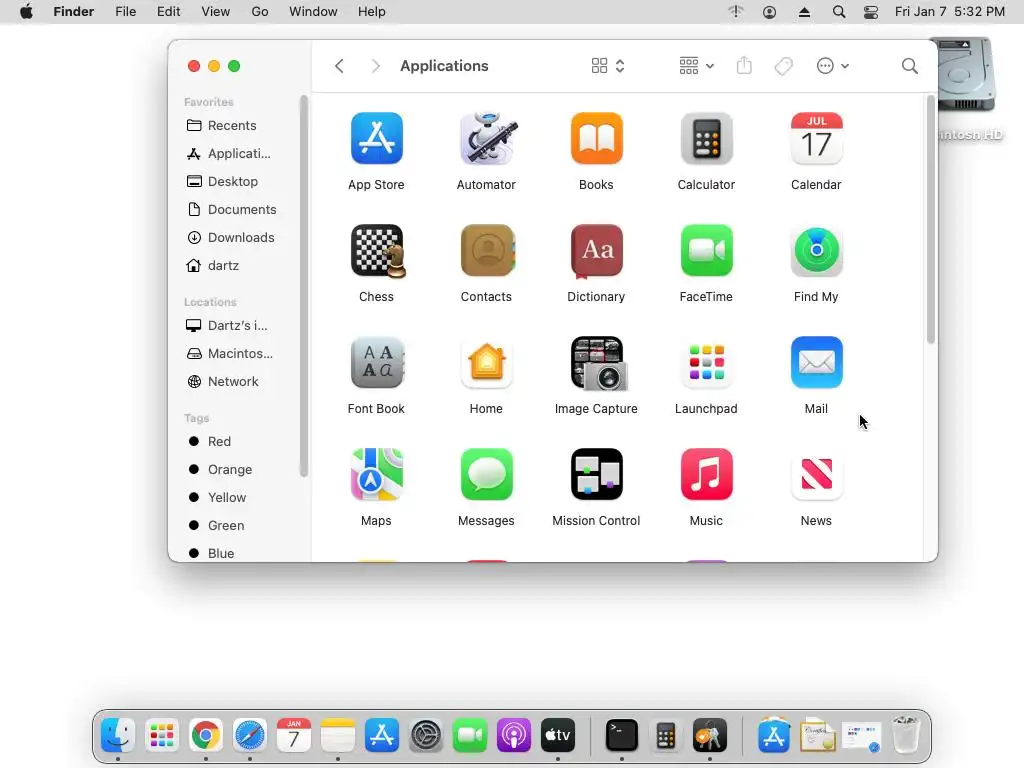Open the Automator app icon

click(x=487, y=138)
